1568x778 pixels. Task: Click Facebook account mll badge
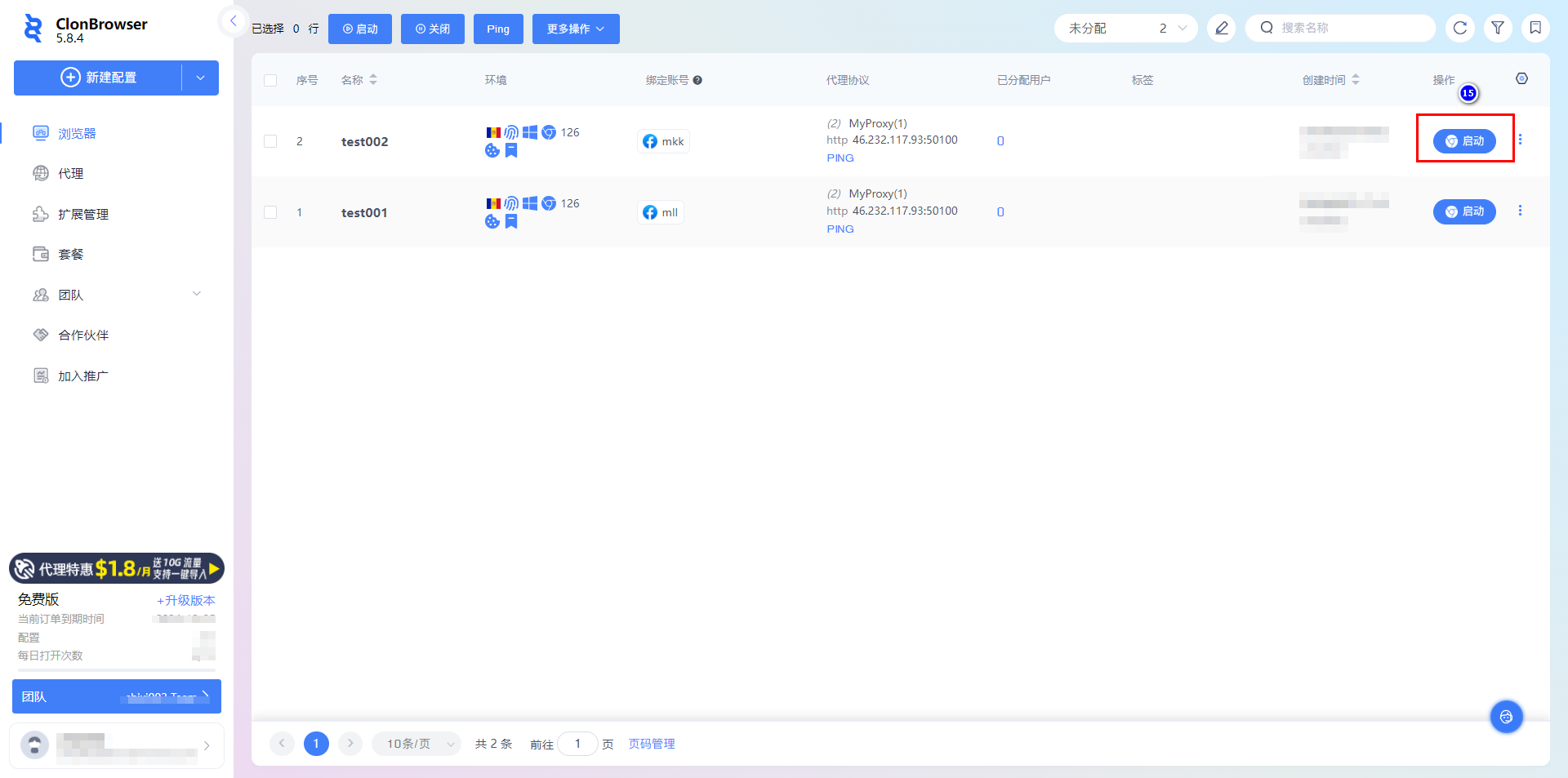tap(661, 212)
